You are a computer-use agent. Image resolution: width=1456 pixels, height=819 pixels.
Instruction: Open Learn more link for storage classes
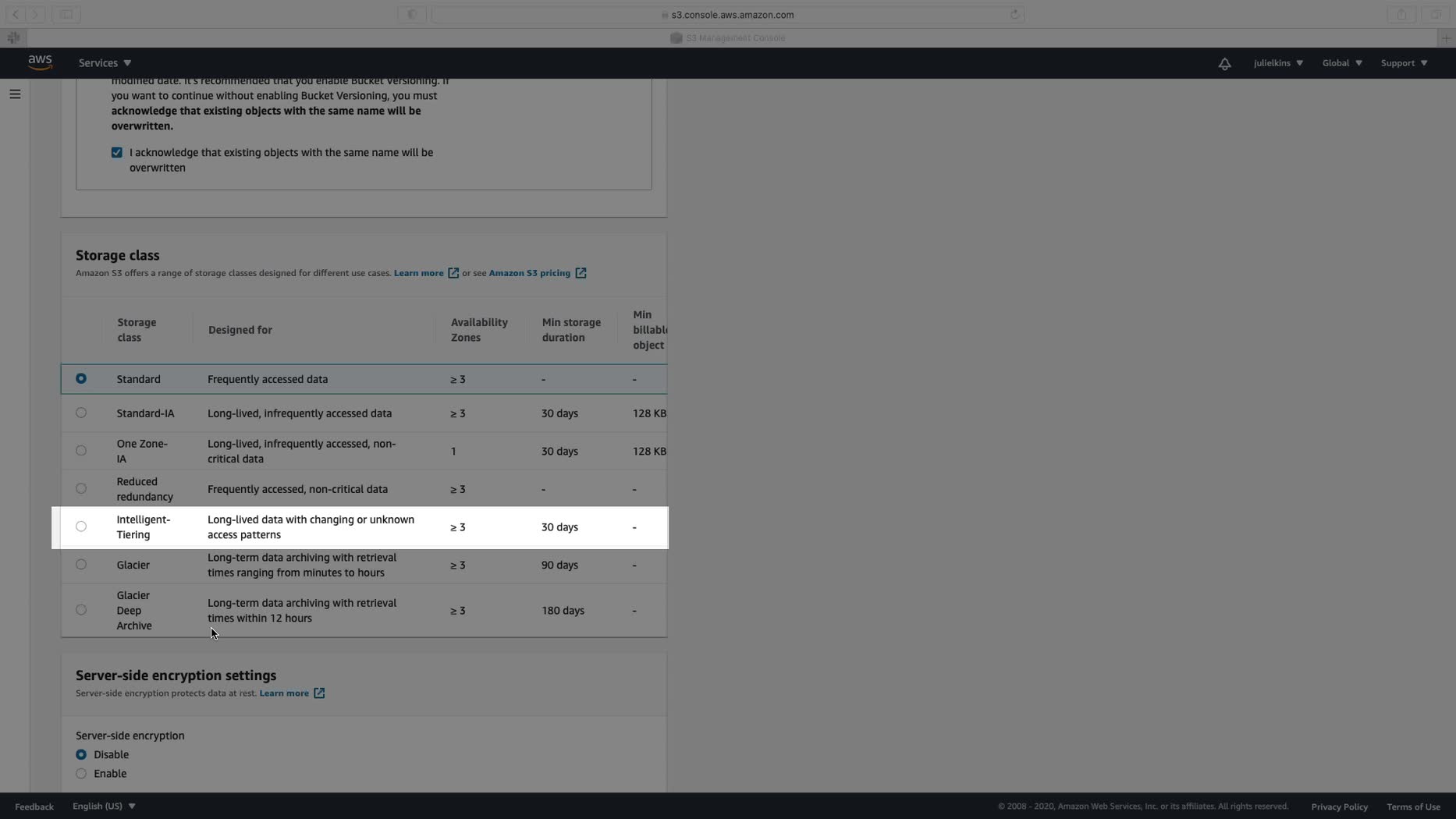(x=418, y=273)
